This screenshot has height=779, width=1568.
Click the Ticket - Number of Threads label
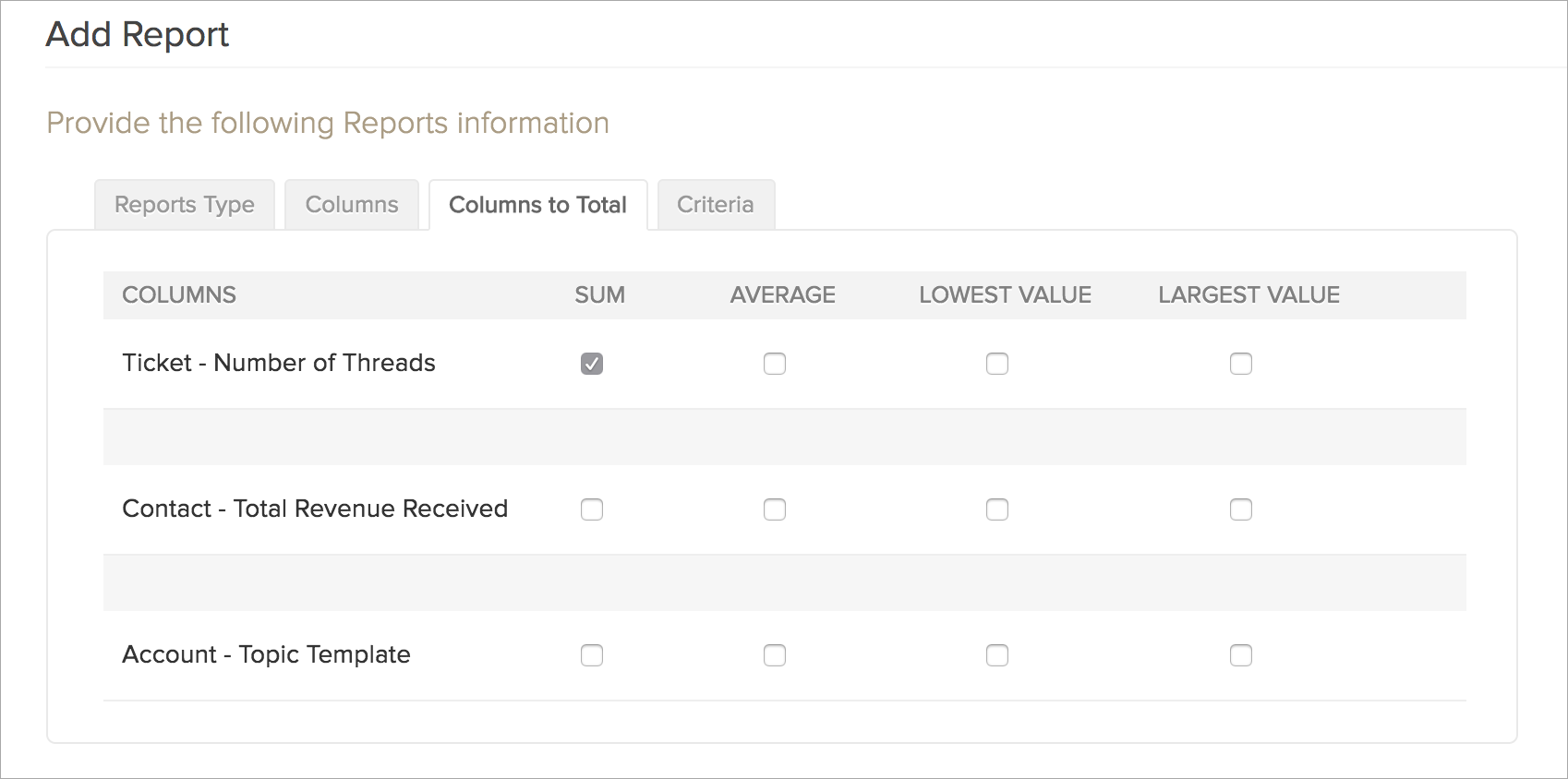279,363
